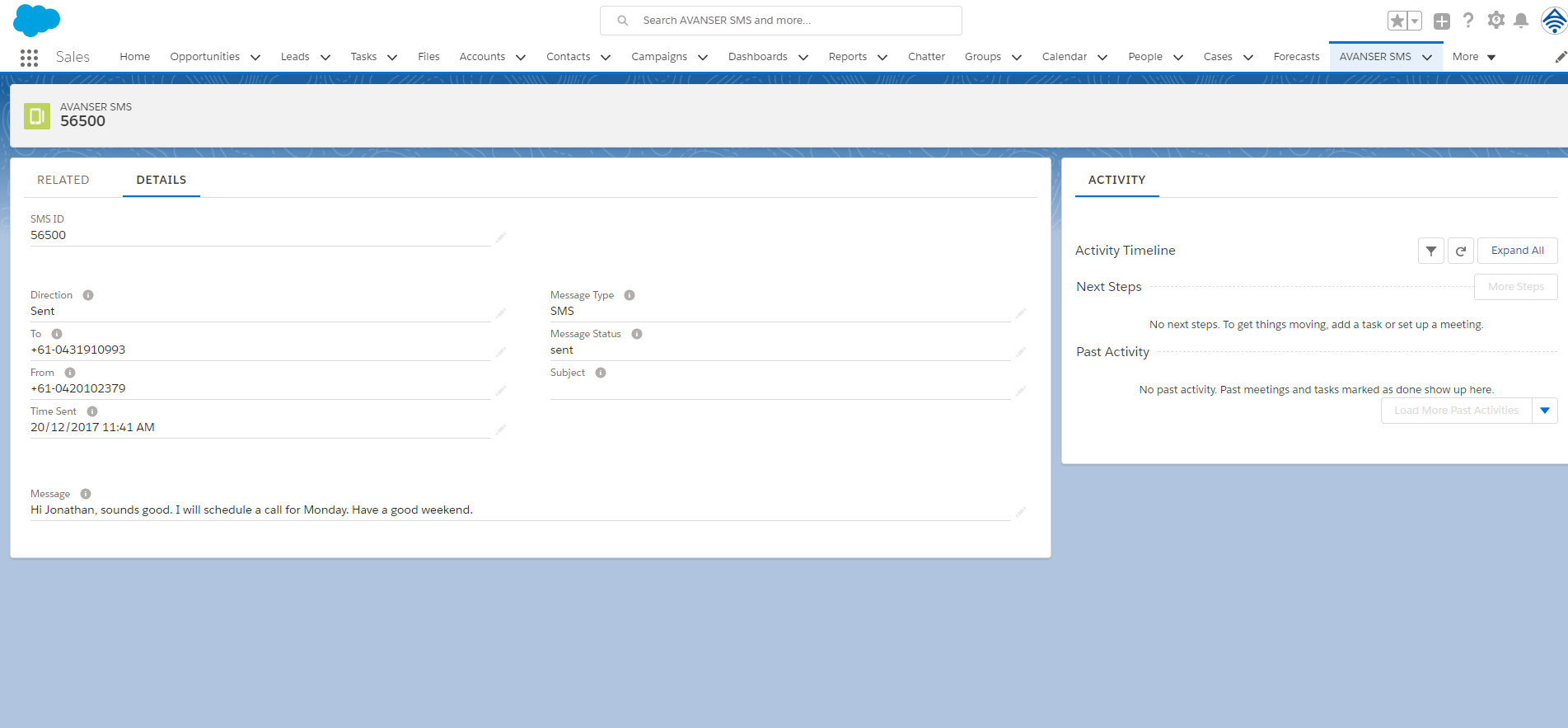Show help info for Message Type field
This screenshot has width=1568, height=728.
[630, 295]
